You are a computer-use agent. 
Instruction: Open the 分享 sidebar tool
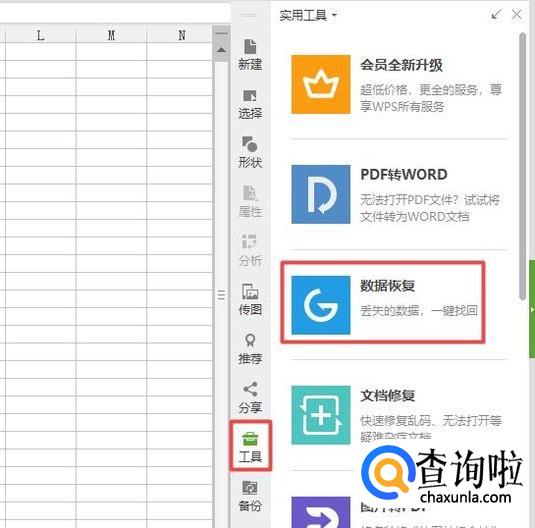[x=250, y=398]
